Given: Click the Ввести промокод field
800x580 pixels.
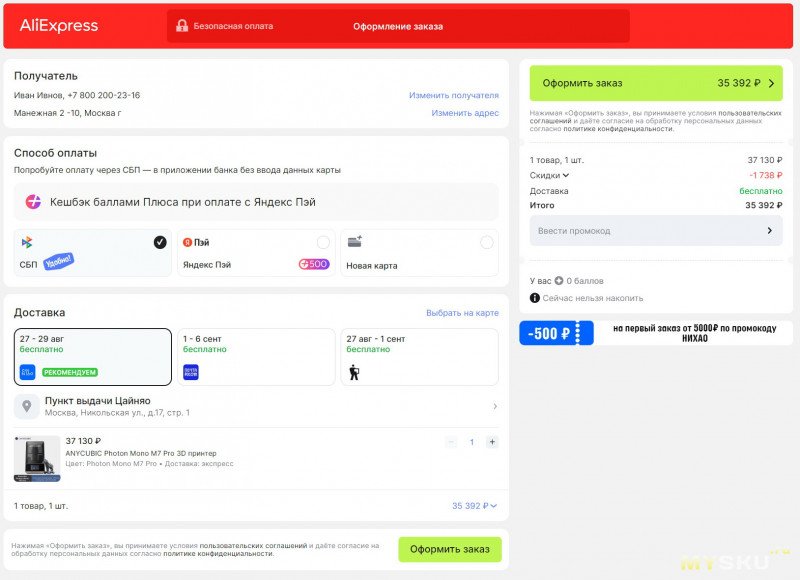Looking at the screenshot, I should [x=656, y=231].
